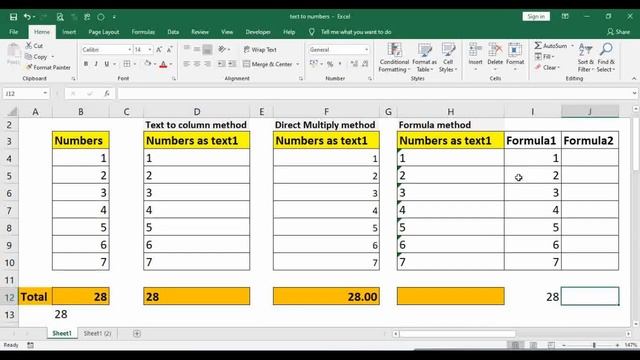
Task: Cut the selection
Action: click(x=34, y=46)
